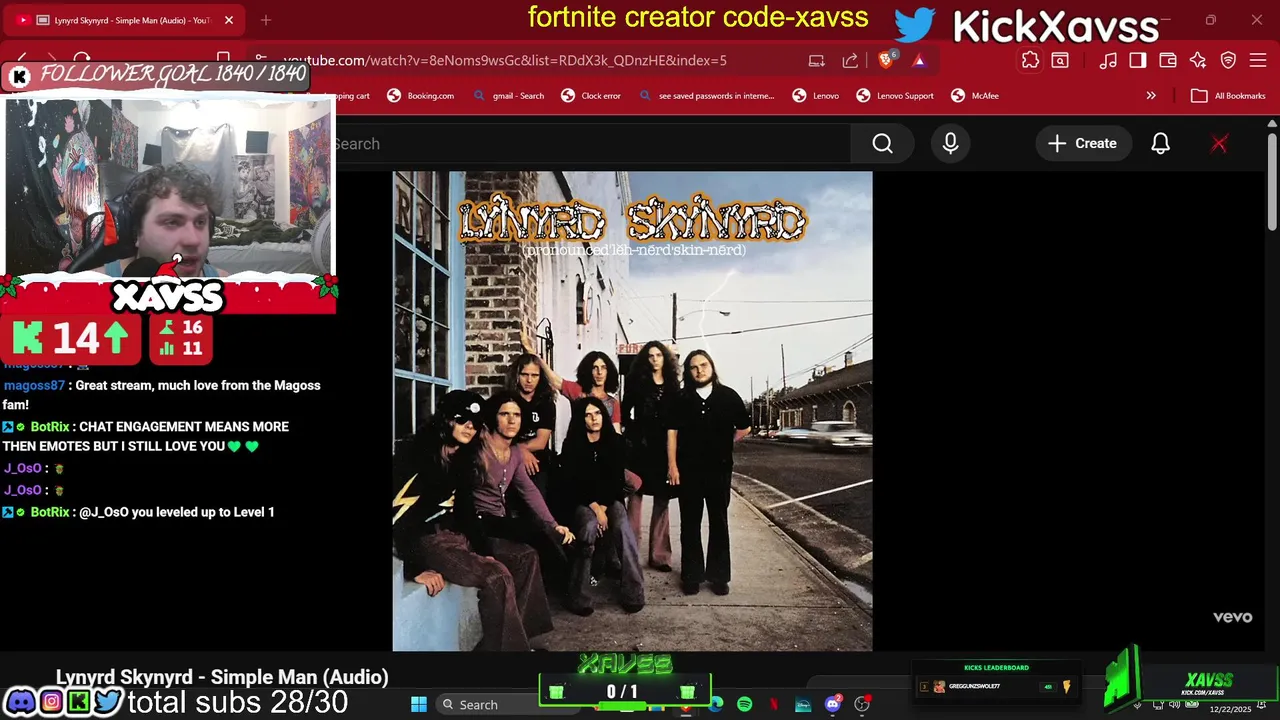This screenshot has width=1280, height=720.
Task: Click the share page icon in address bar
Action: point(850,60)
